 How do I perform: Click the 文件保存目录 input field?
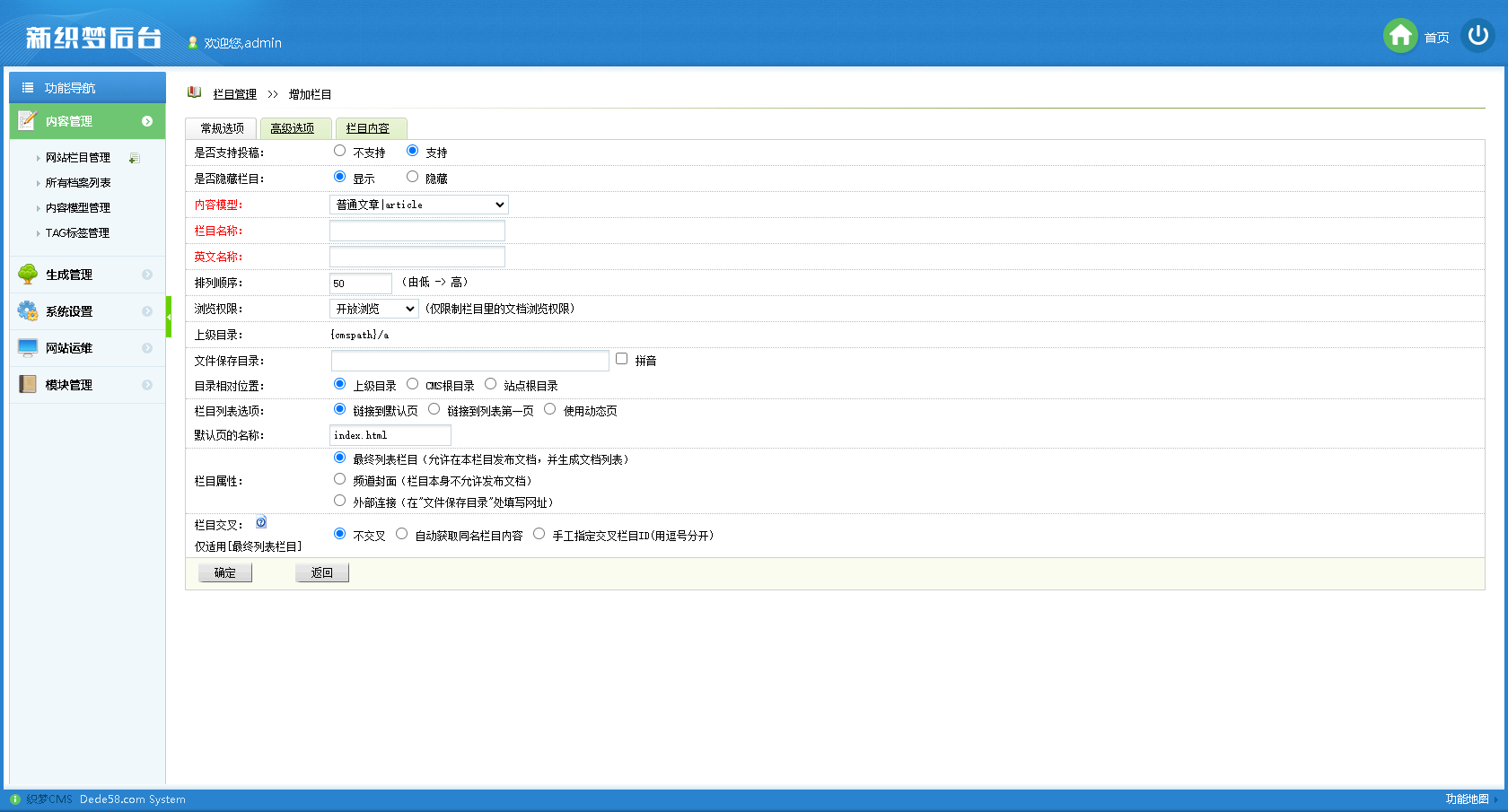coord(470,361)
